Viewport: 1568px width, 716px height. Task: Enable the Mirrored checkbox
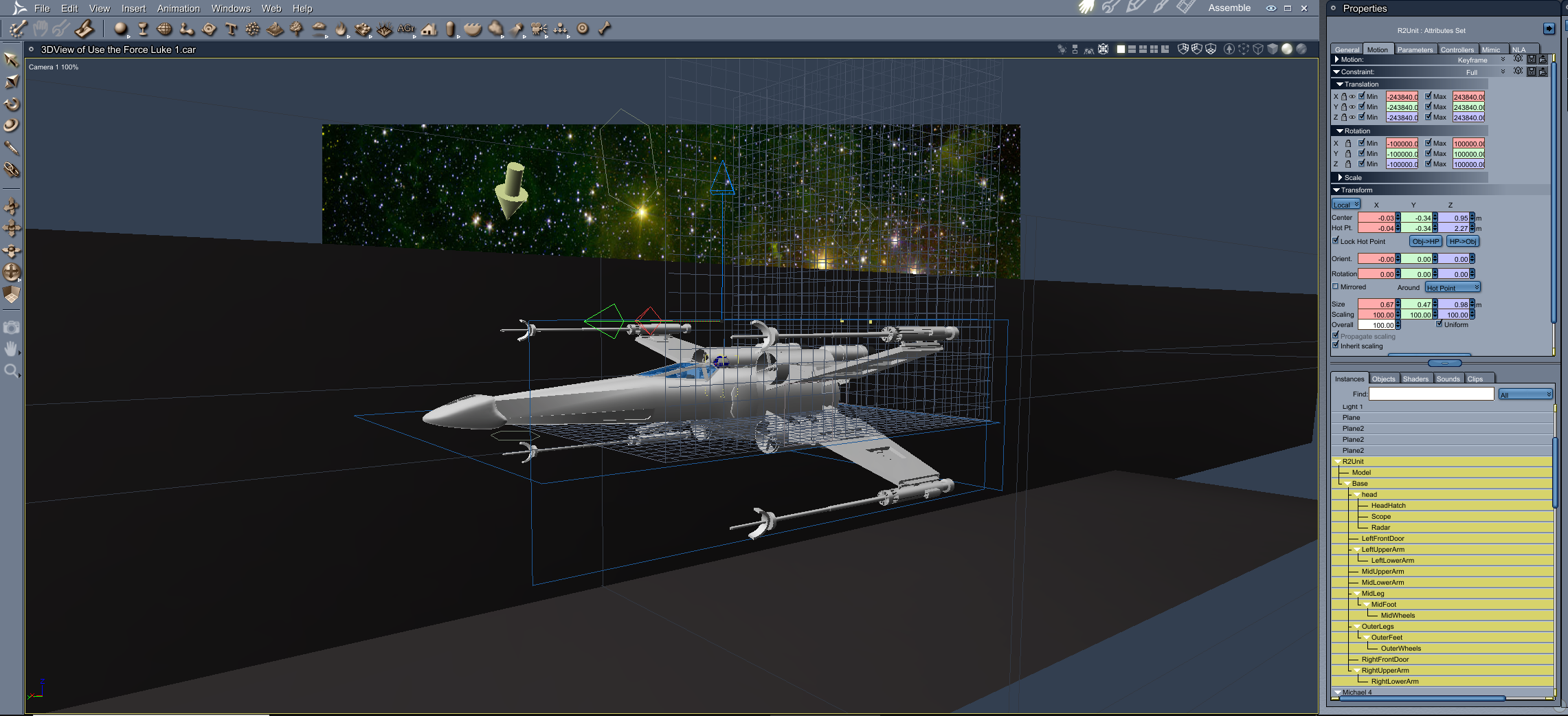point(1336,287)
